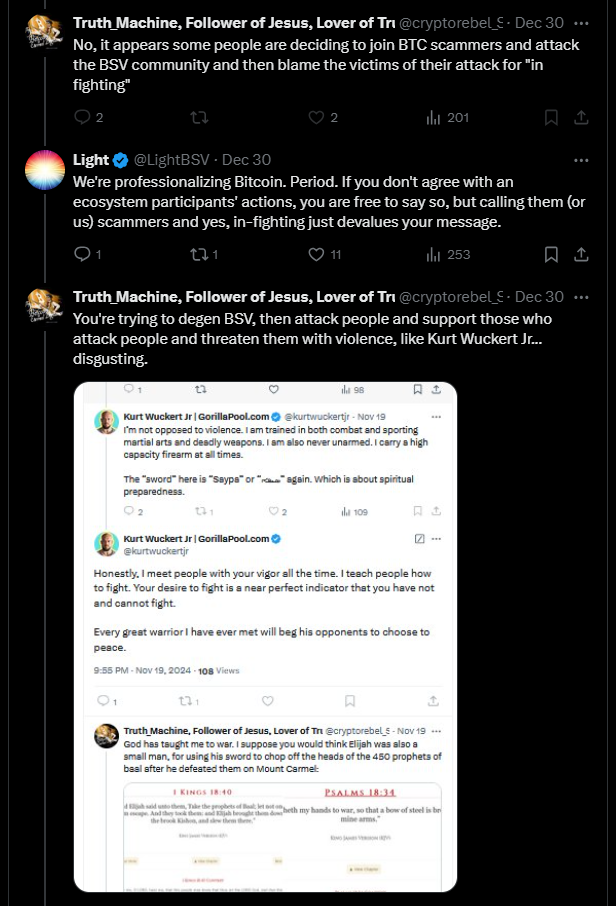Repost Light's professionalizing Bitcoin tweet
The width and height of the screenshot is (616, 906).
coord(204,254)
